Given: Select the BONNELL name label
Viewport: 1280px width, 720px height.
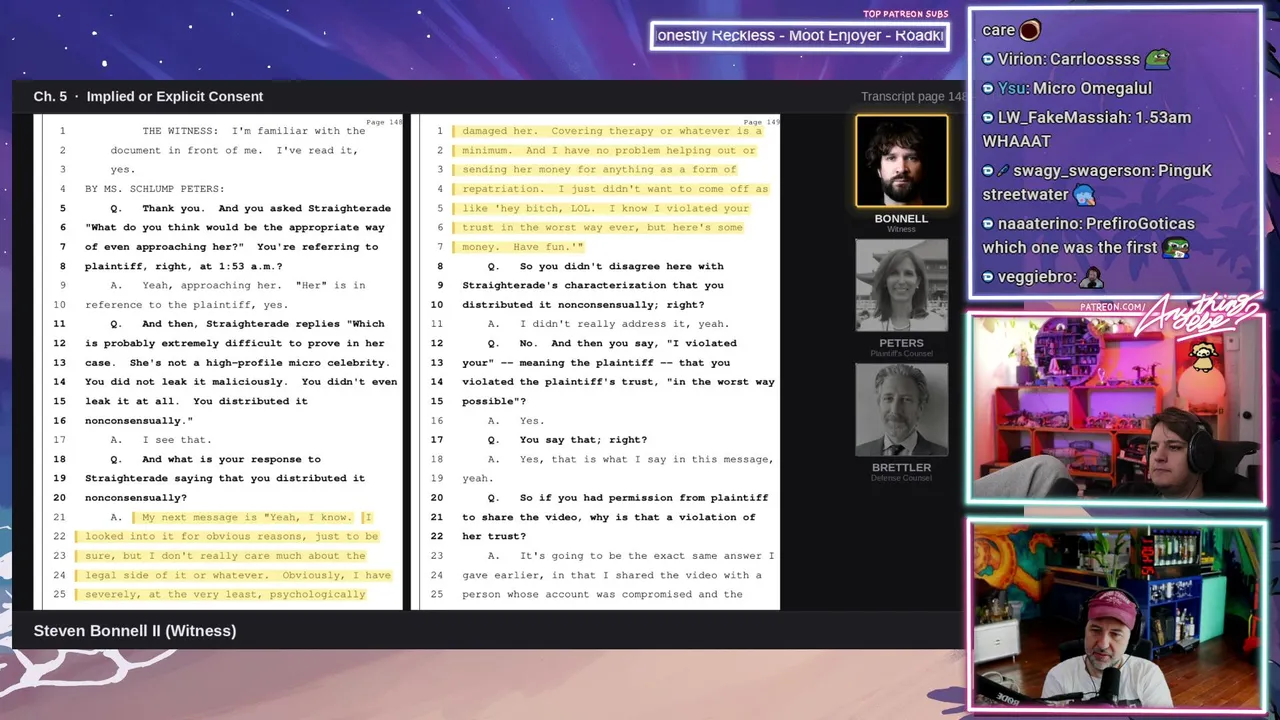Looking at the screenshot, I should point(901,218).
